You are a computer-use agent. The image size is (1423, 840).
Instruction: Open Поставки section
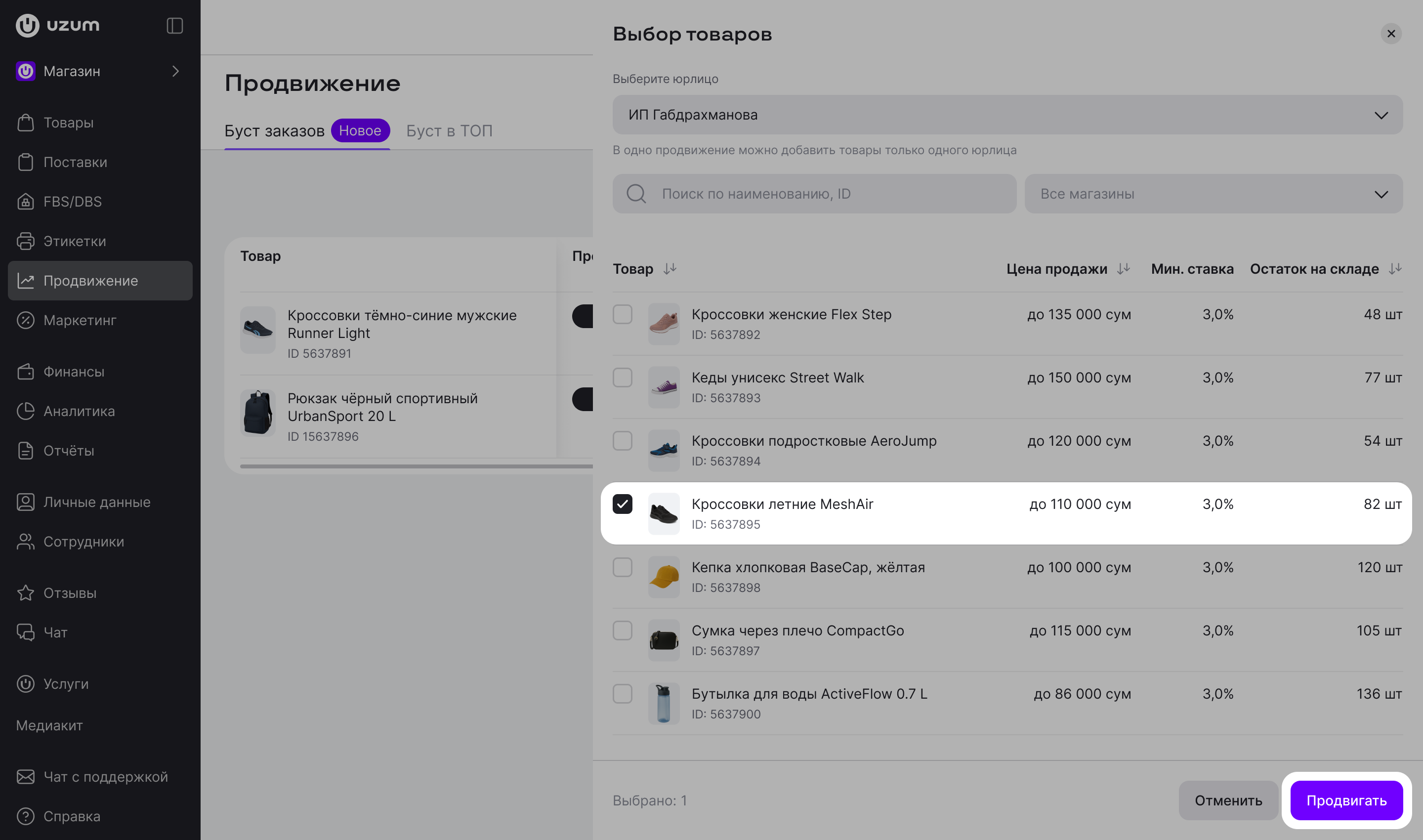pyautogui.click(x=100, y=162)
